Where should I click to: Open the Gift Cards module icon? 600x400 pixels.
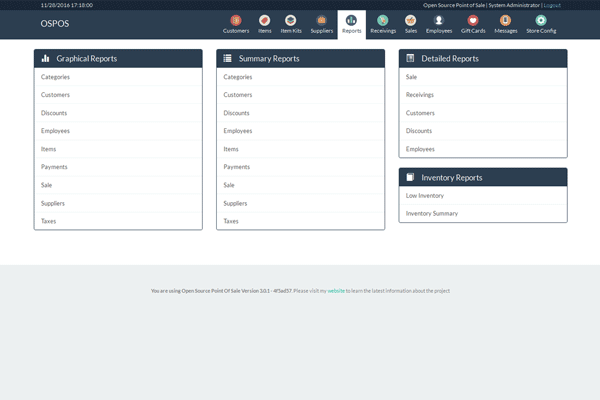pos(473,20)
